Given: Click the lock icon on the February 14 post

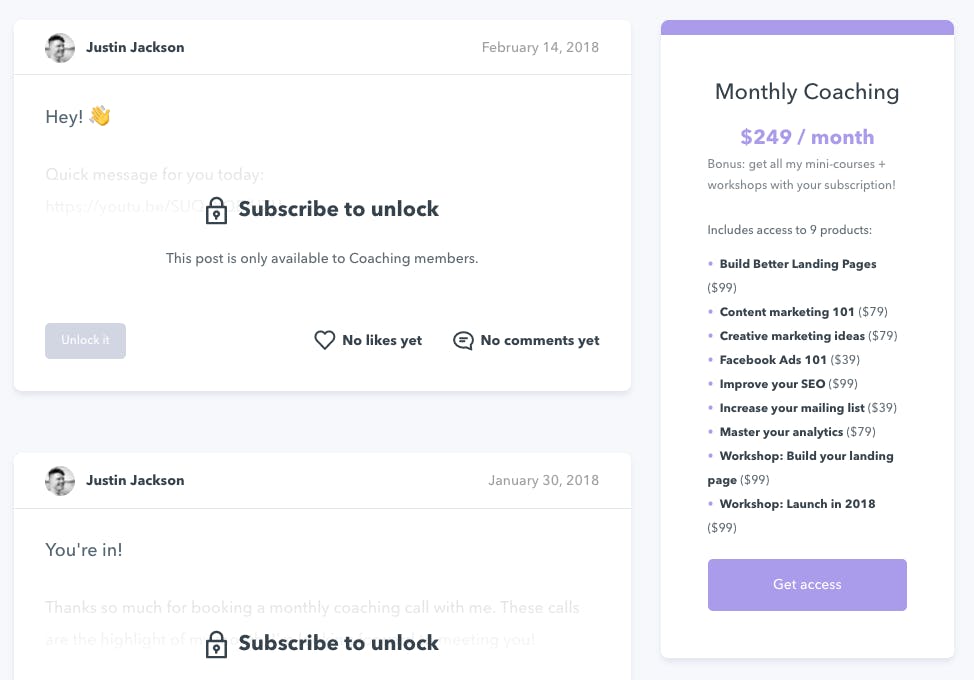Looking at the screenshot, I should (x=216, y=211).
